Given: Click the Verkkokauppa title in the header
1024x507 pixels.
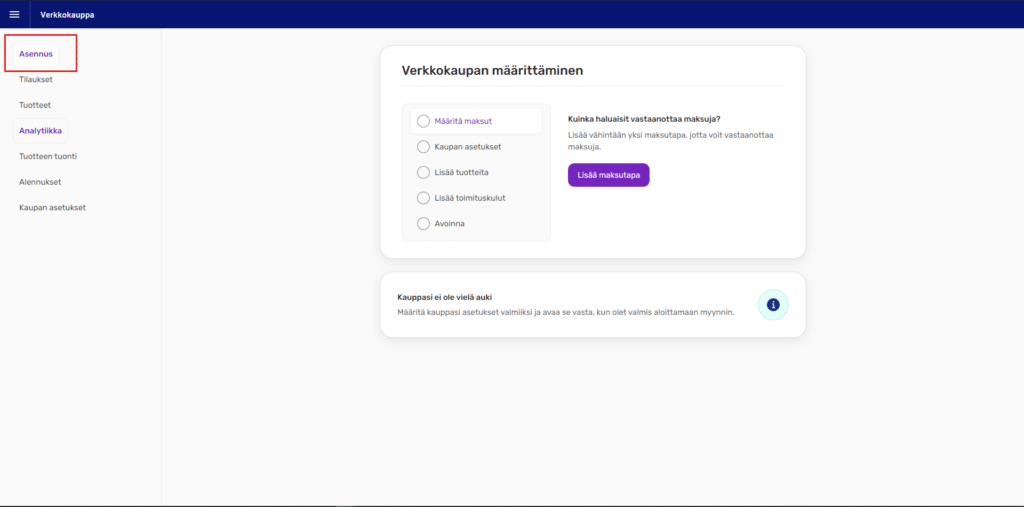Looking at the screenshot, I should (67, 14).
